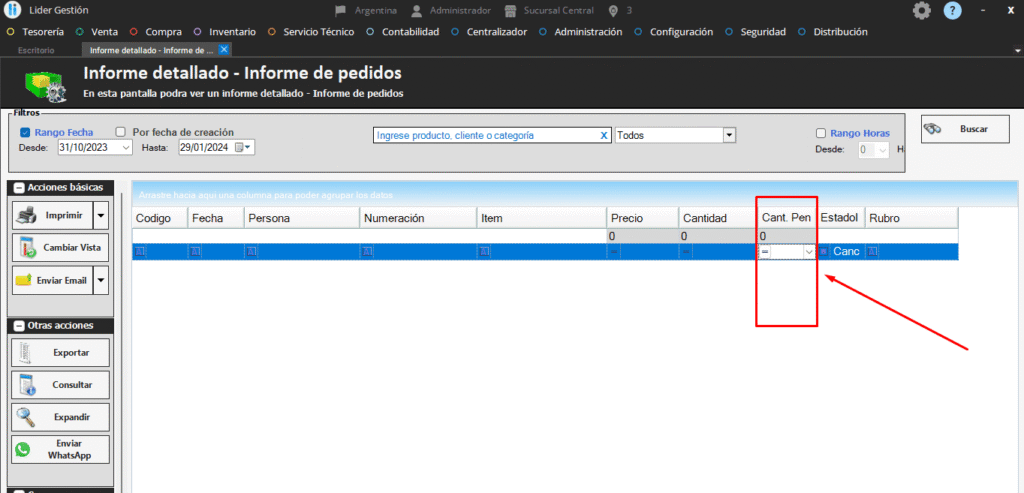Open settings gear in title bar

pos(921,10)
